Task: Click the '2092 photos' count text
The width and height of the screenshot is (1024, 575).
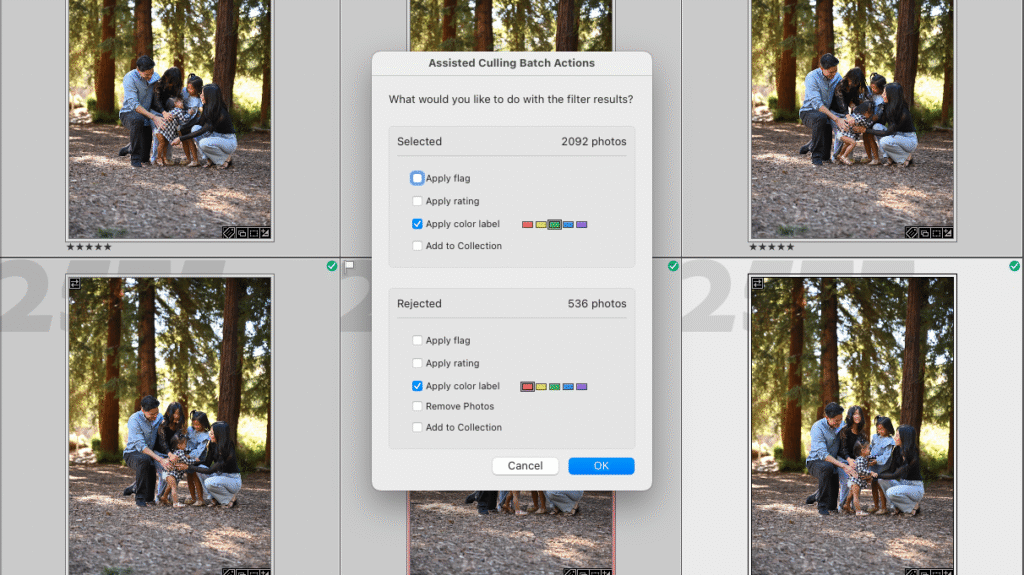Action: coord(594,142)
